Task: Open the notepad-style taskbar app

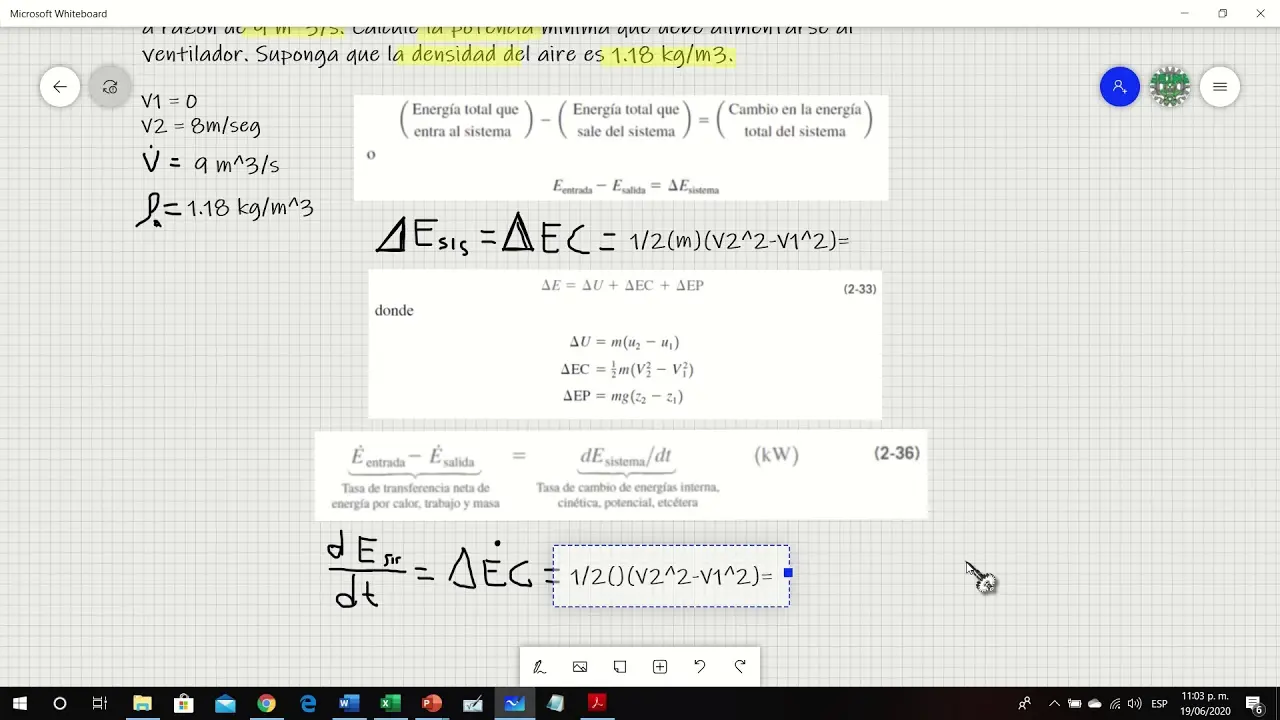Action: pyautogui.click(x=556, y=704)
